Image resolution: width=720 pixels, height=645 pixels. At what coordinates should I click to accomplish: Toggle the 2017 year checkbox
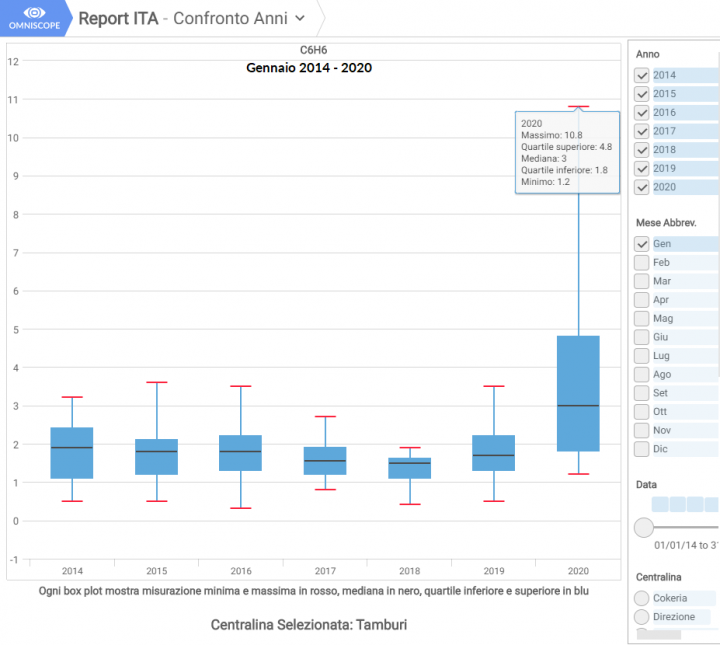[642, 131]
